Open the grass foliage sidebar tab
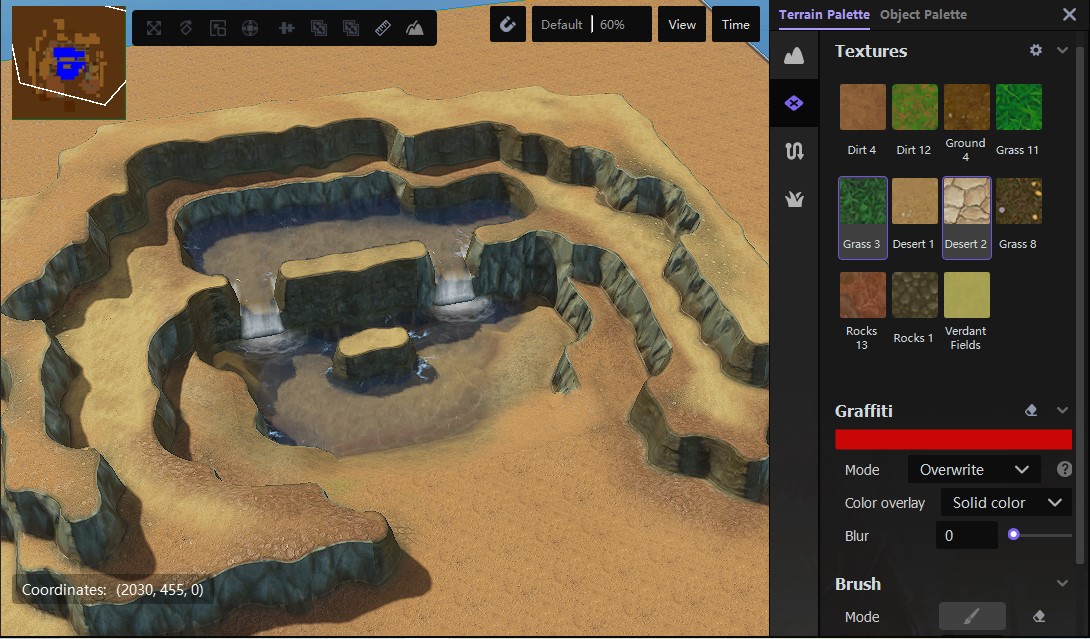Image resolution: width=1090 pixels, height=639 pixels. [x=794, y=200]
